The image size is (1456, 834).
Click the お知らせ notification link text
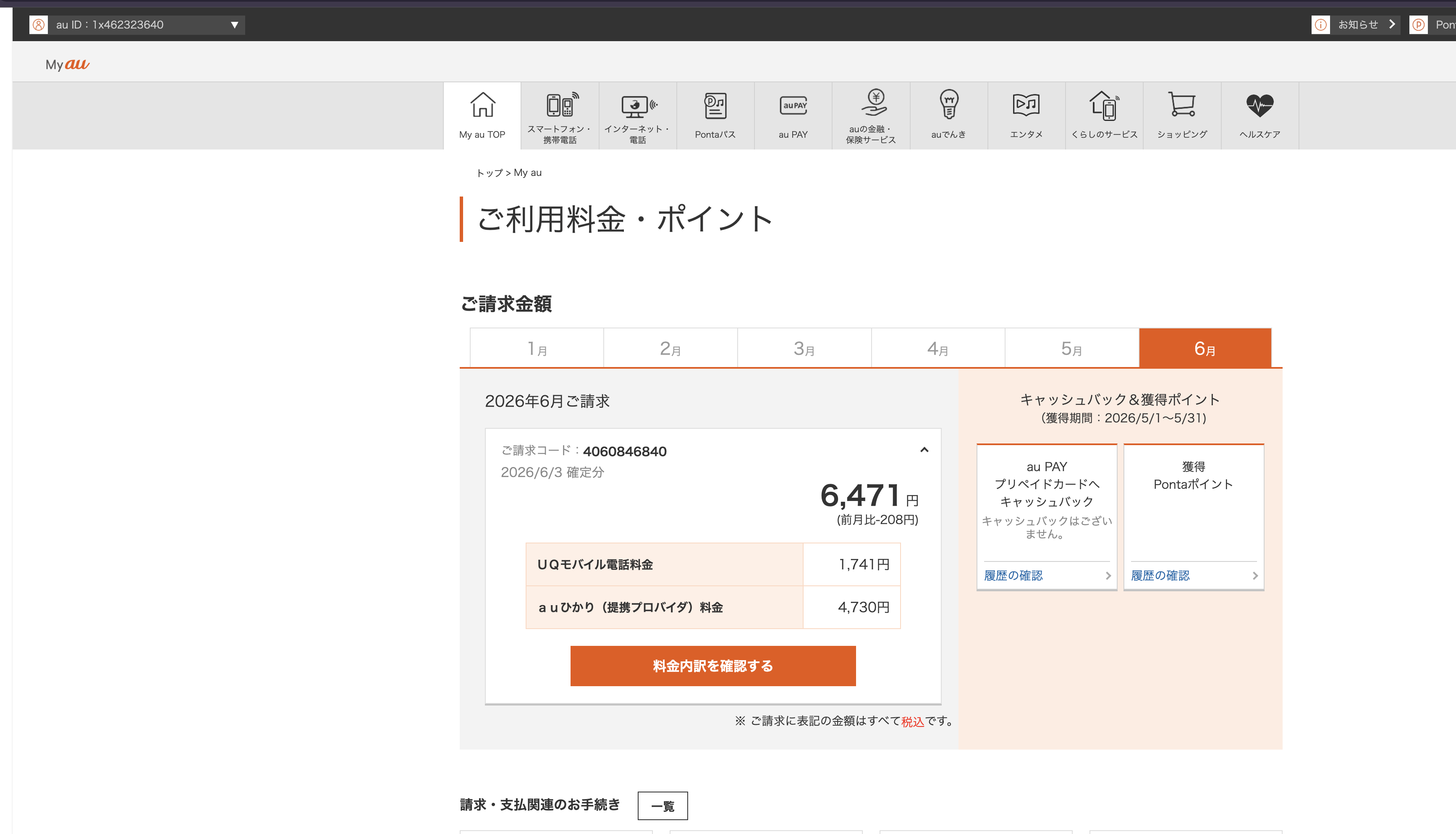click(x=1357, y=25)
